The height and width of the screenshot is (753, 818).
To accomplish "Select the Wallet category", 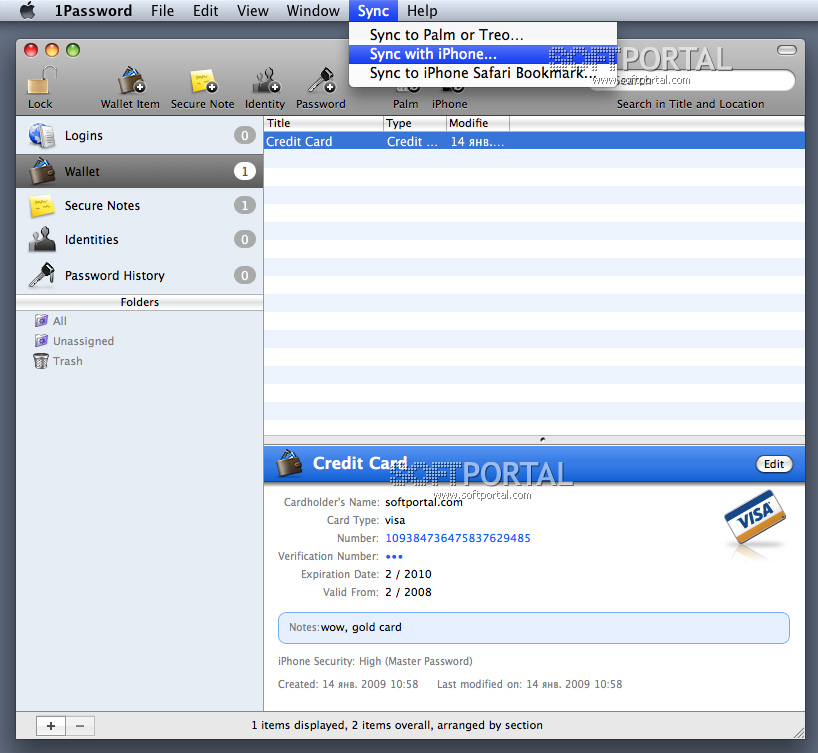I will click(139, 171).
